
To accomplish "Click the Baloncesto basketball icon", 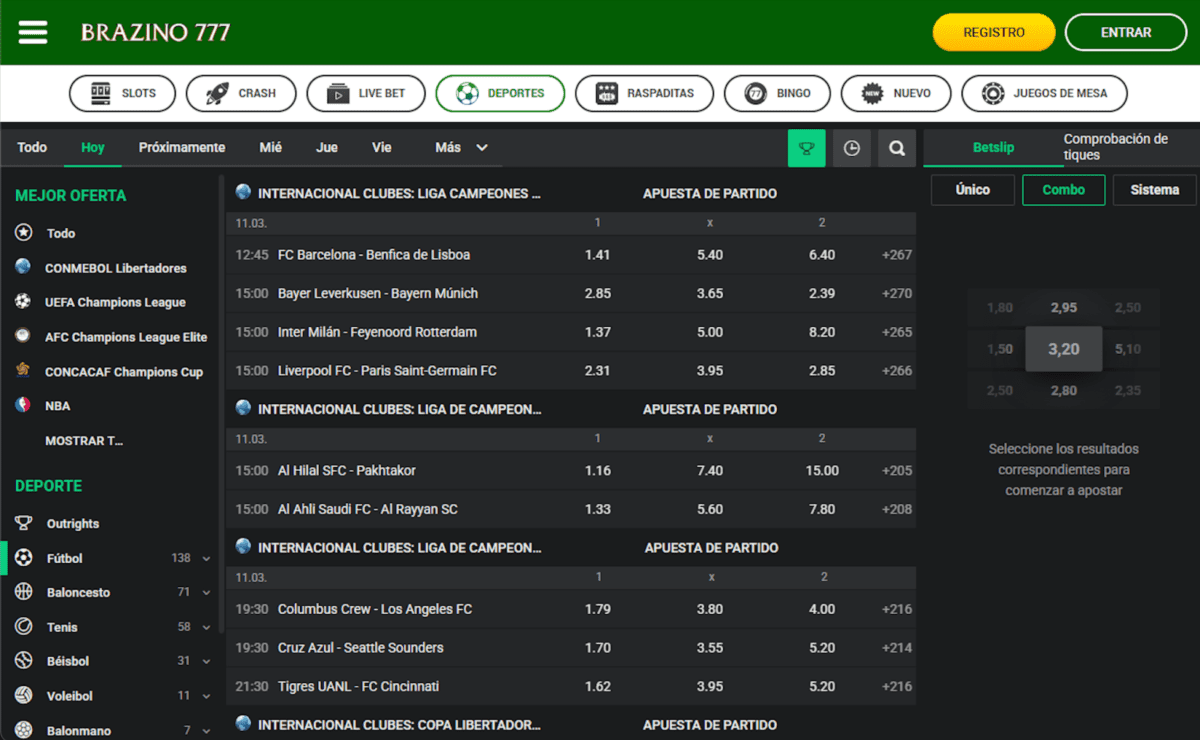I will click(x=24, y=592).
